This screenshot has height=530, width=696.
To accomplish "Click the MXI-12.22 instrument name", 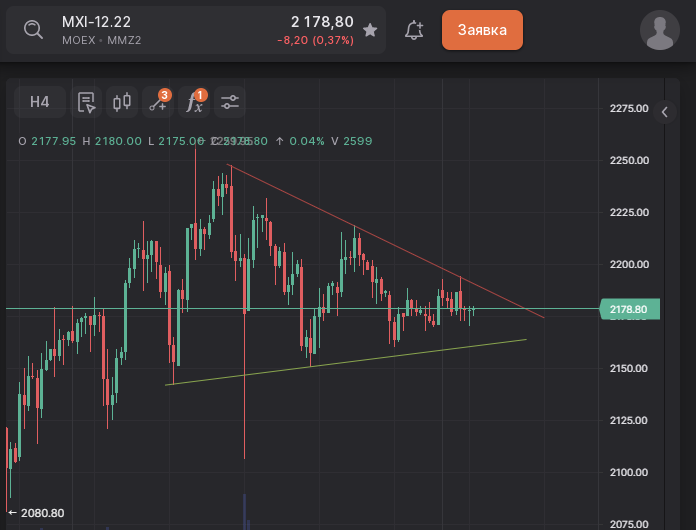I will (96, 22).
